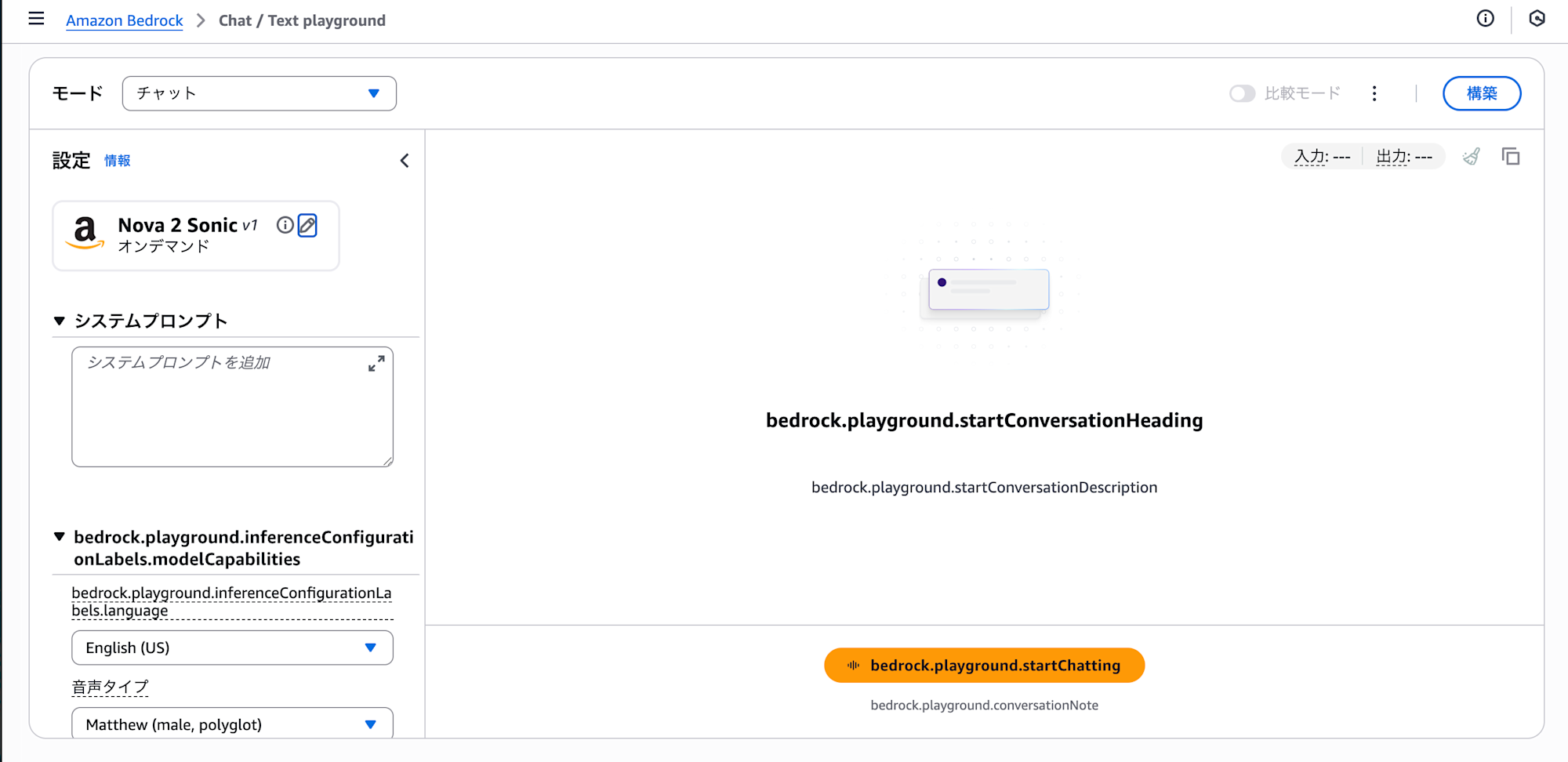Click the startConversationHeading text

984,420
